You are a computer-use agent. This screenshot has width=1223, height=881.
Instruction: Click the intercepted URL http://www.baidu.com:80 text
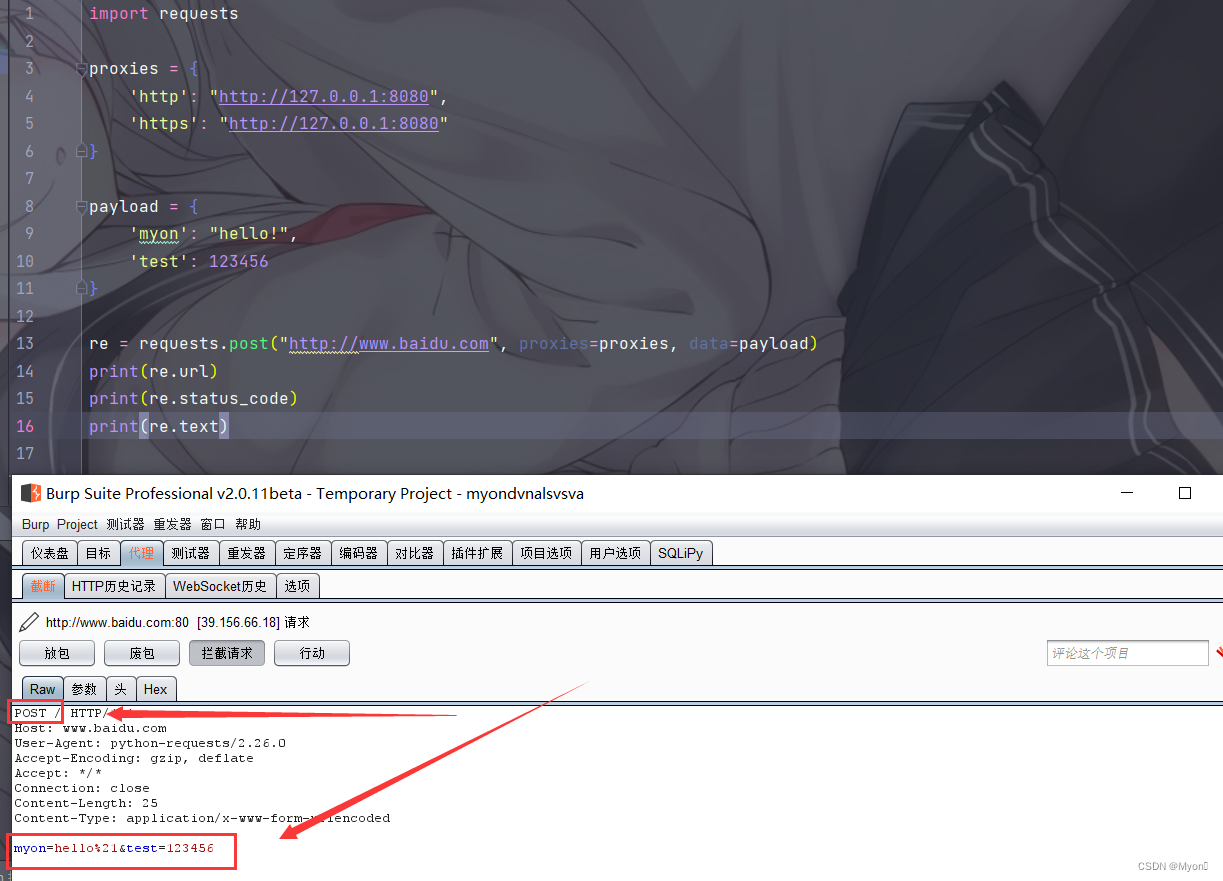117,622
